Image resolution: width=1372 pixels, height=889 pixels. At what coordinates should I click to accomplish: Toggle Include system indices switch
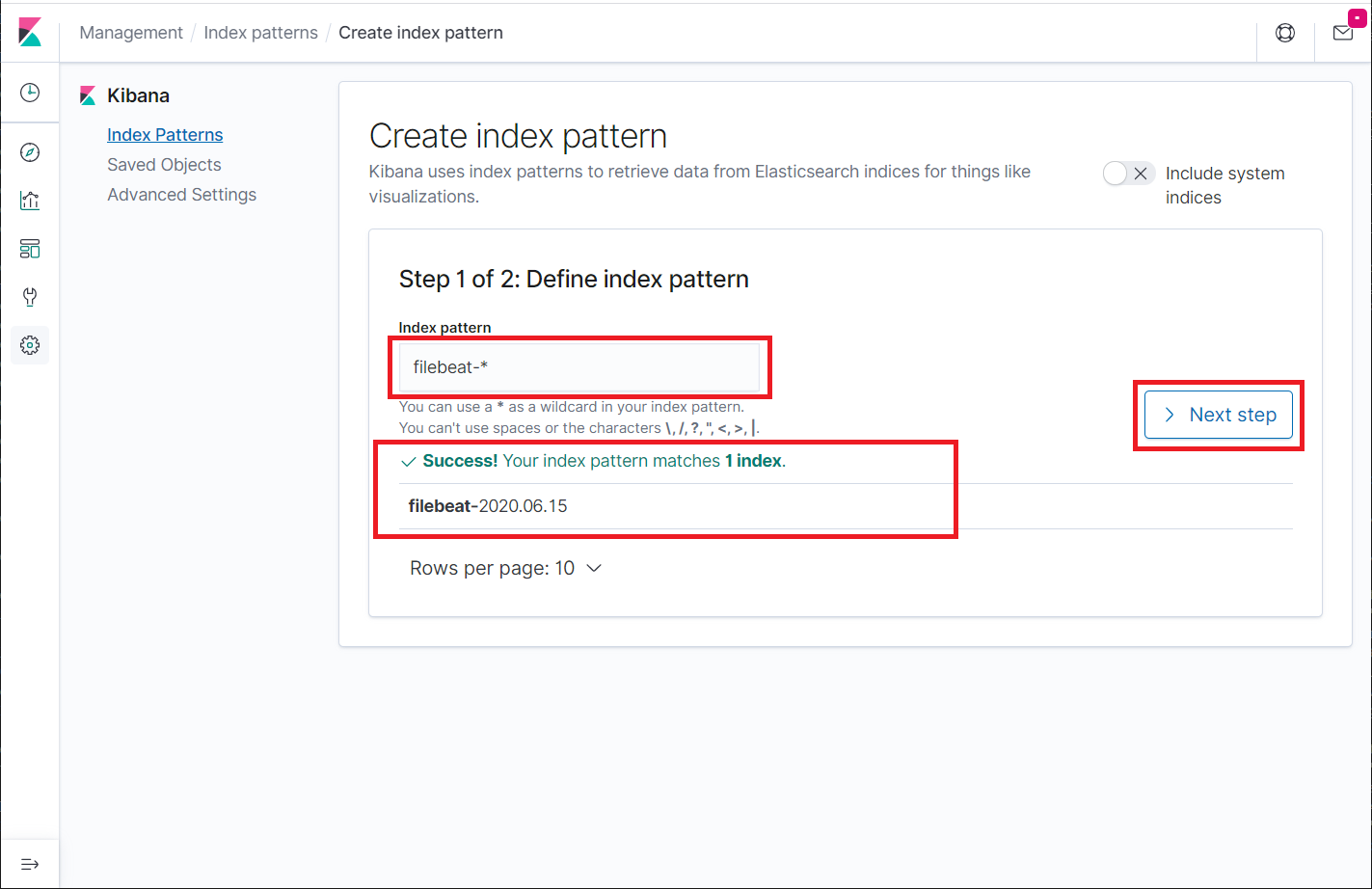pos(1129,174)
